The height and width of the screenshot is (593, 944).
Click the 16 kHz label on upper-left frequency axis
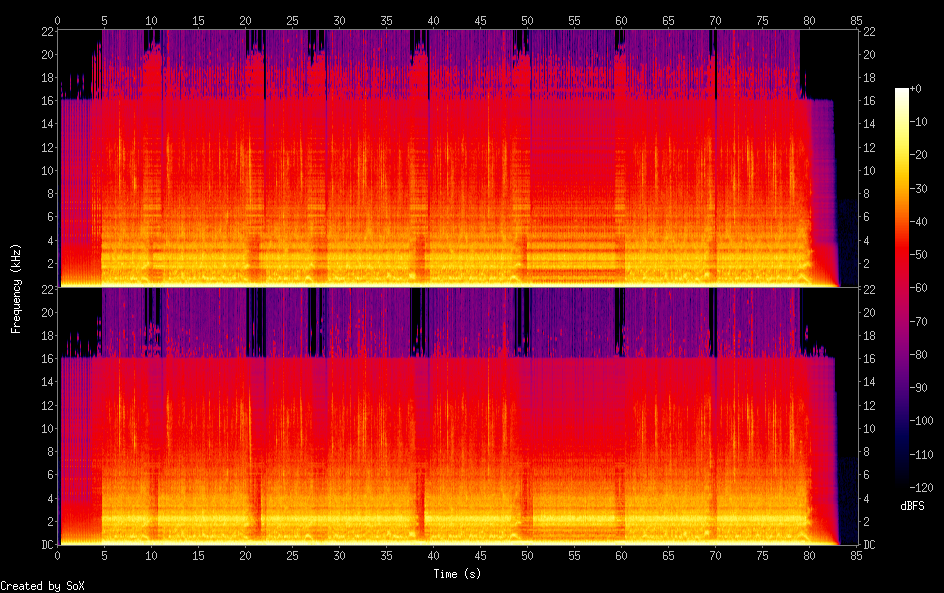click(x=46, y=101)
